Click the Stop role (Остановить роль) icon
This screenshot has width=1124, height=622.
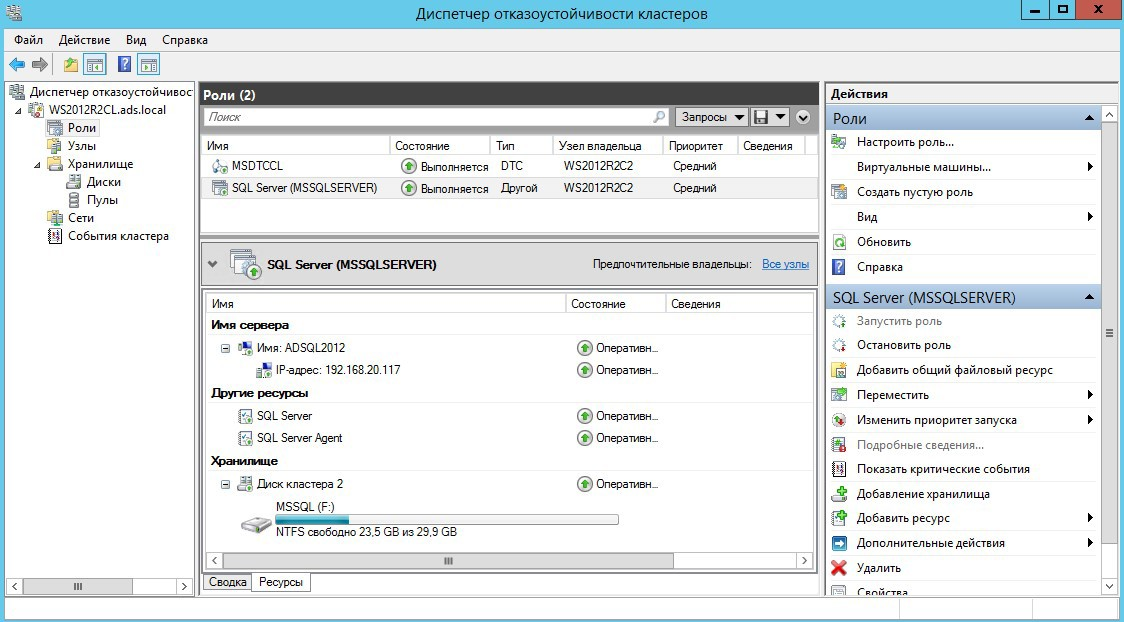click(x=839, y=345)
